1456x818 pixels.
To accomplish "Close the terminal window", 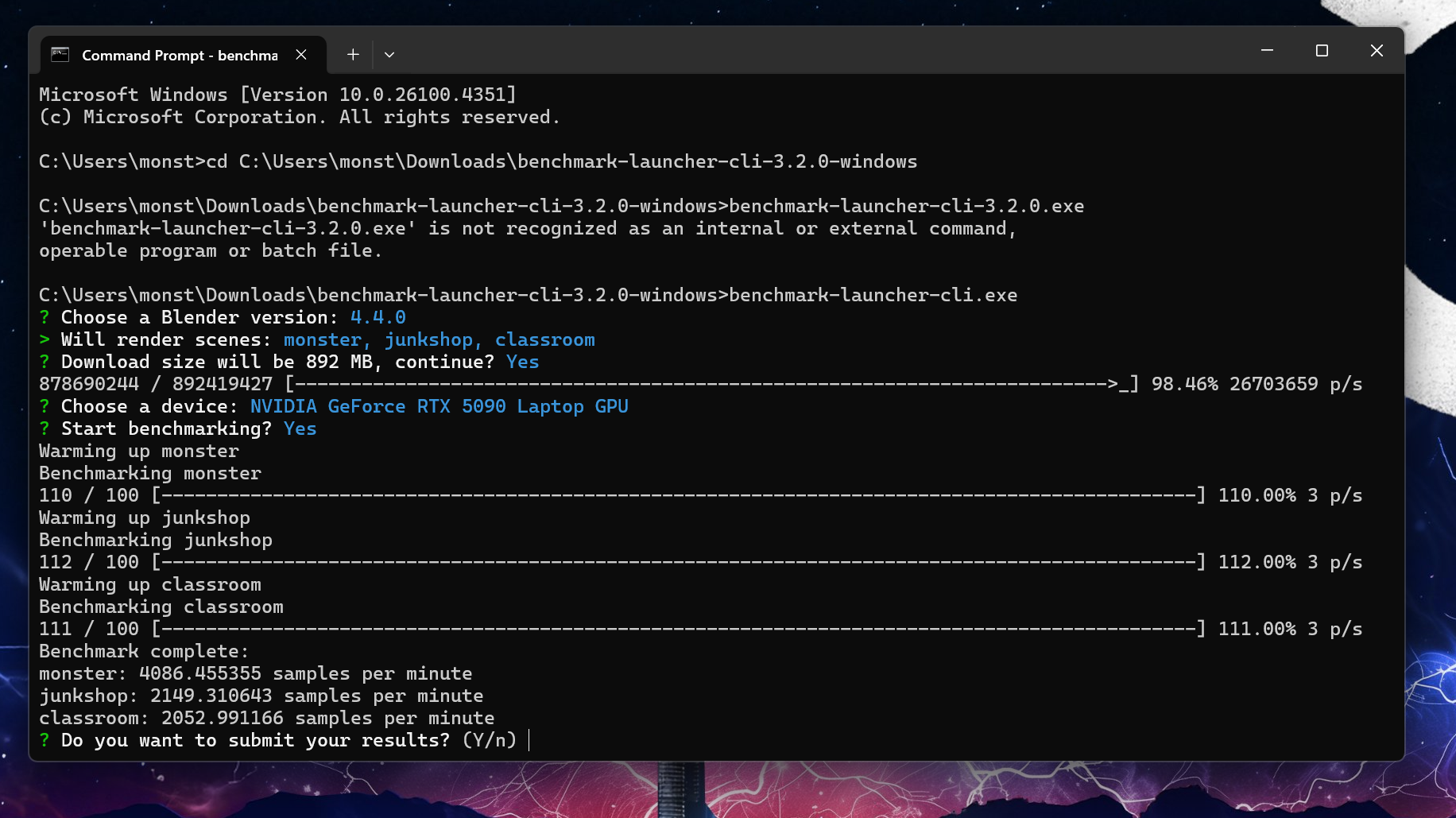I will click(1377, 51).
